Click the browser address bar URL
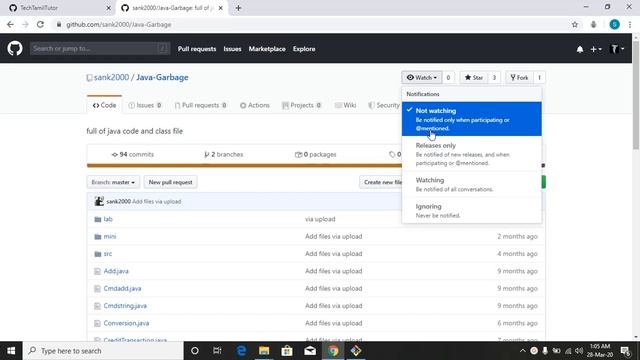640x360 pixels. pyautogui.click(x=118, y=24)
